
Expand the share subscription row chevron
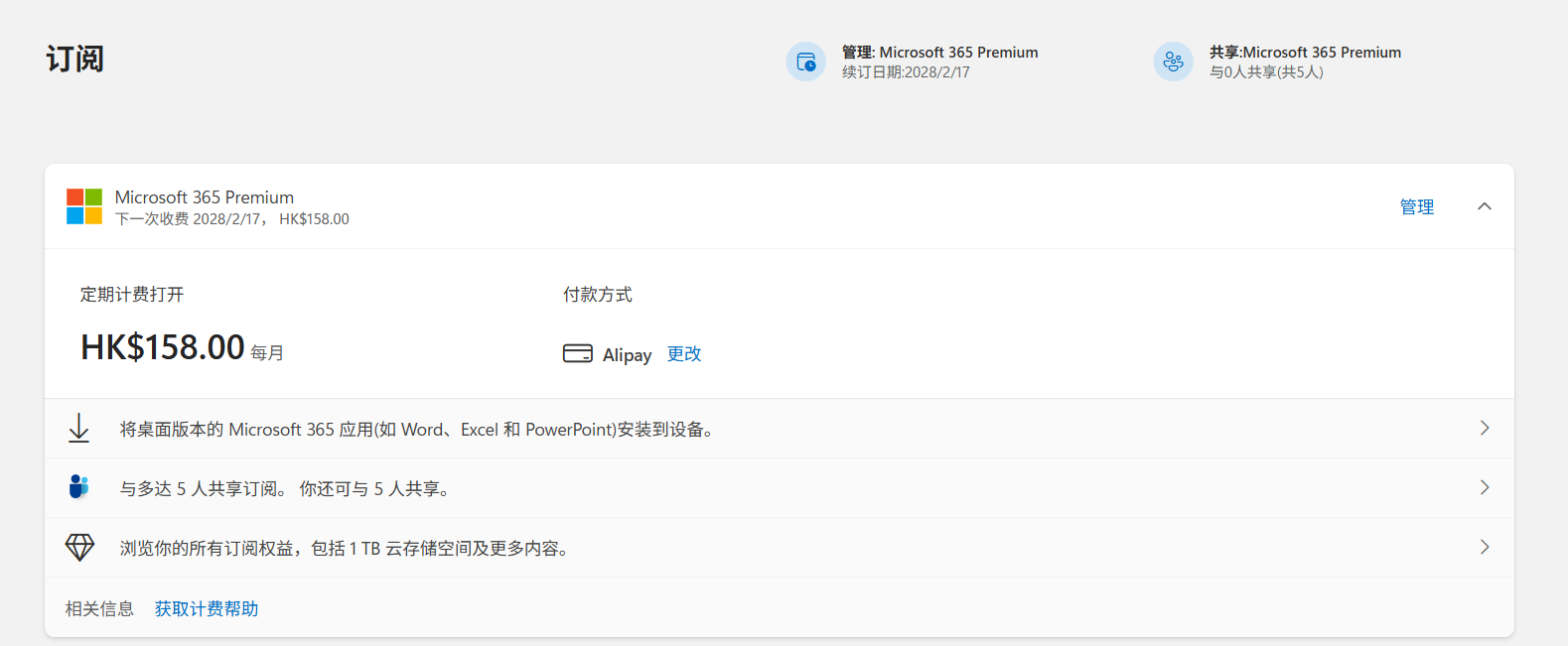[1485, 487]
